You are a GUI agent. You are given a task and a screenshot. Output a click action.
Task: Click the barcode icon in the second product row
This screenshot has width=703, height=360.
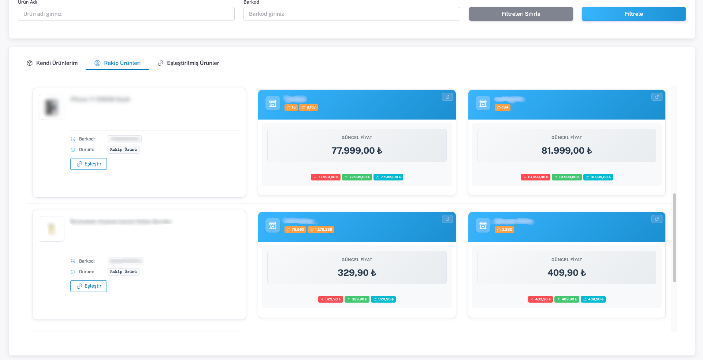tap(73, 261)
